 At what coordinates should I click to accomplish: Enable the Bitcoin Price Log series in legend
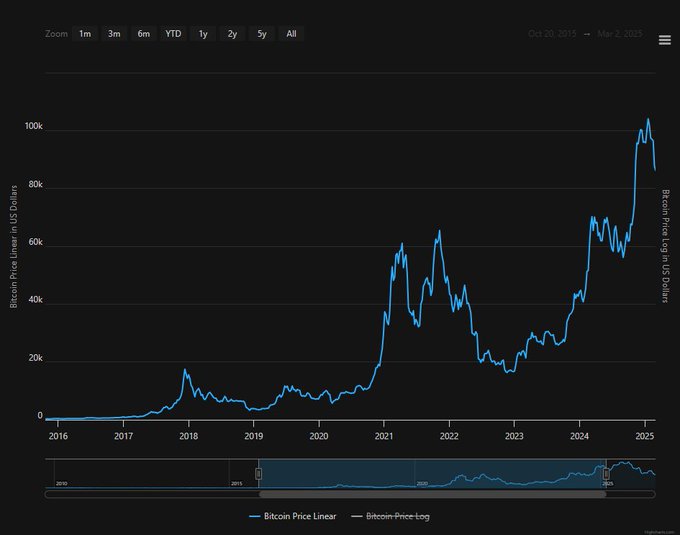tap(390, 516)
